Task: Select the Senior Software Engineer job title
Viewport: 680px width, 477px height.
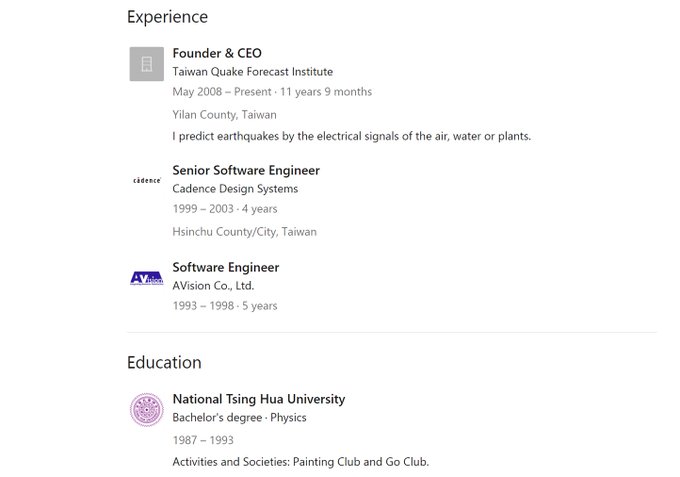Action: (x=246, y=170)
